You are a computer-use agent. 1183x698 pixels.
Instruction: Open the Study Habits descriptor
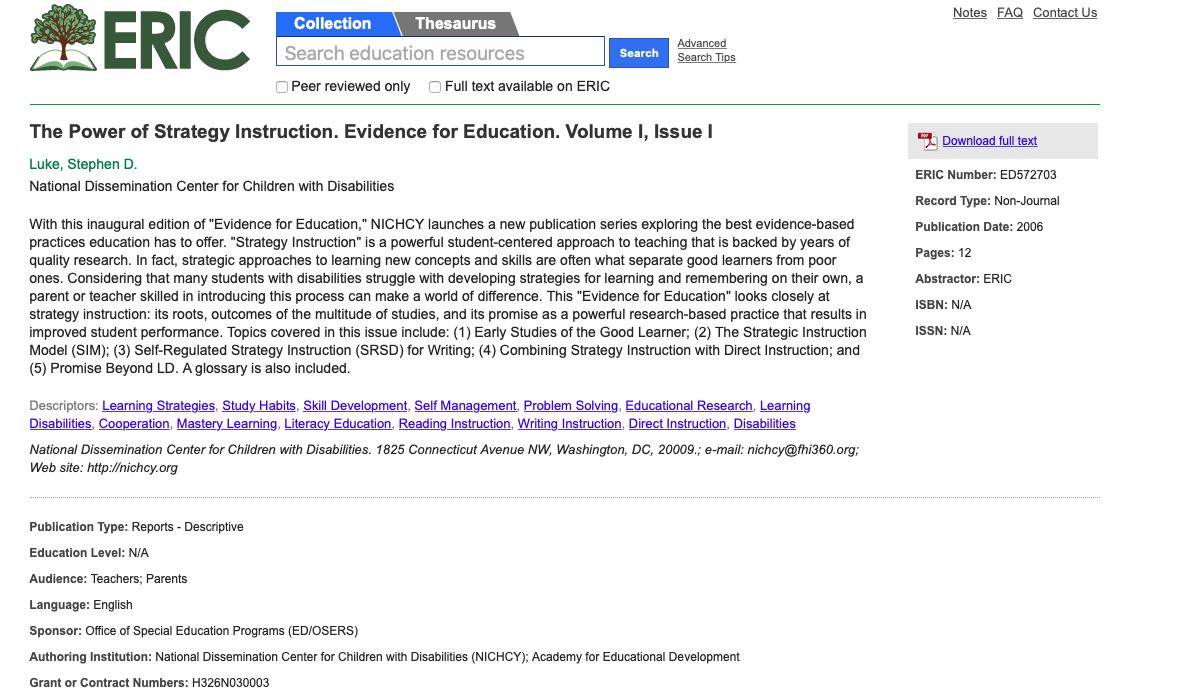pyautogui.click(x=259, y=406)
